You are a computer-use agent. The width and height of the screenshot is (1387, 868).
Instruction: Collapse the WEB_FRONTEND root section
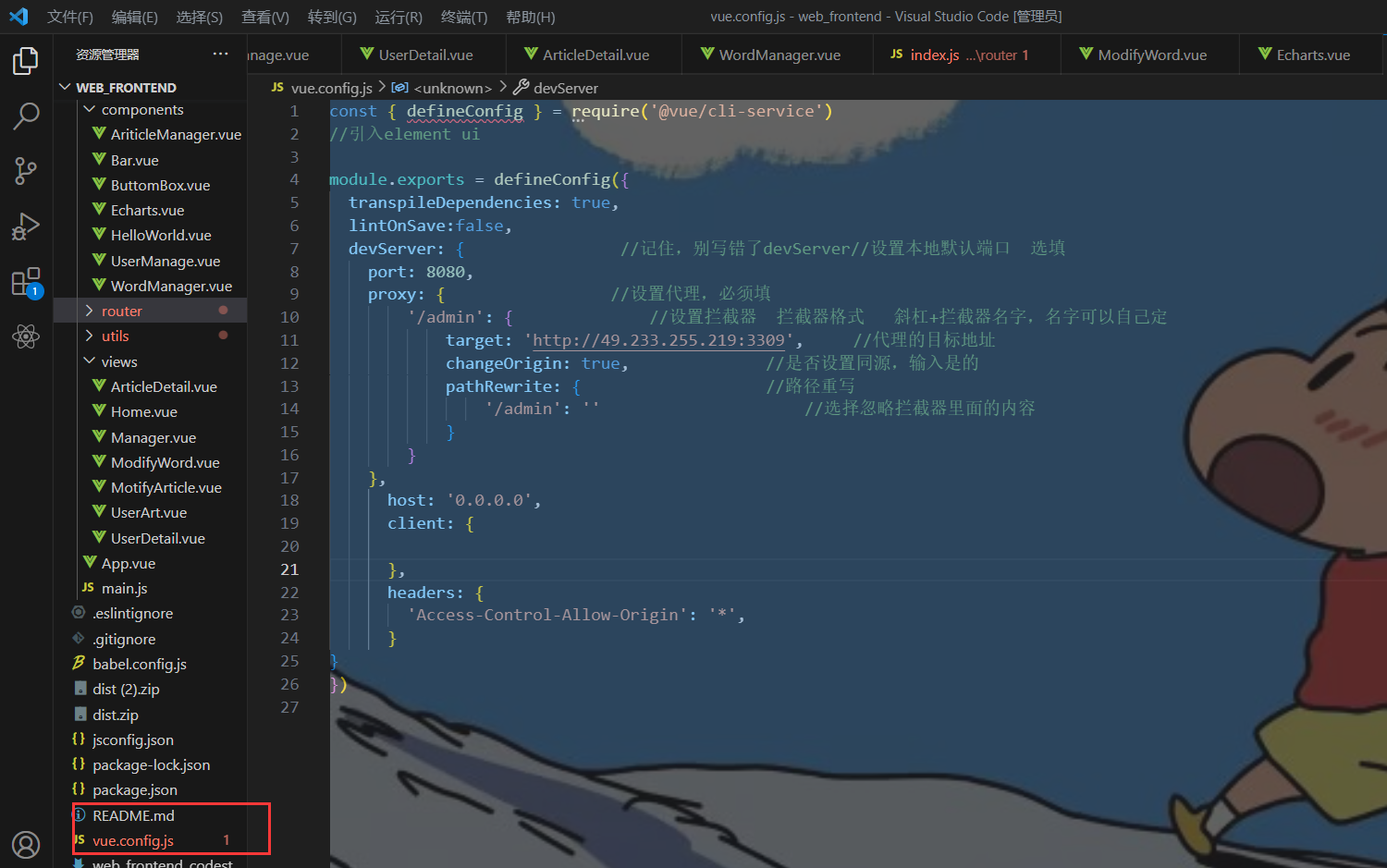click(126, 88)
